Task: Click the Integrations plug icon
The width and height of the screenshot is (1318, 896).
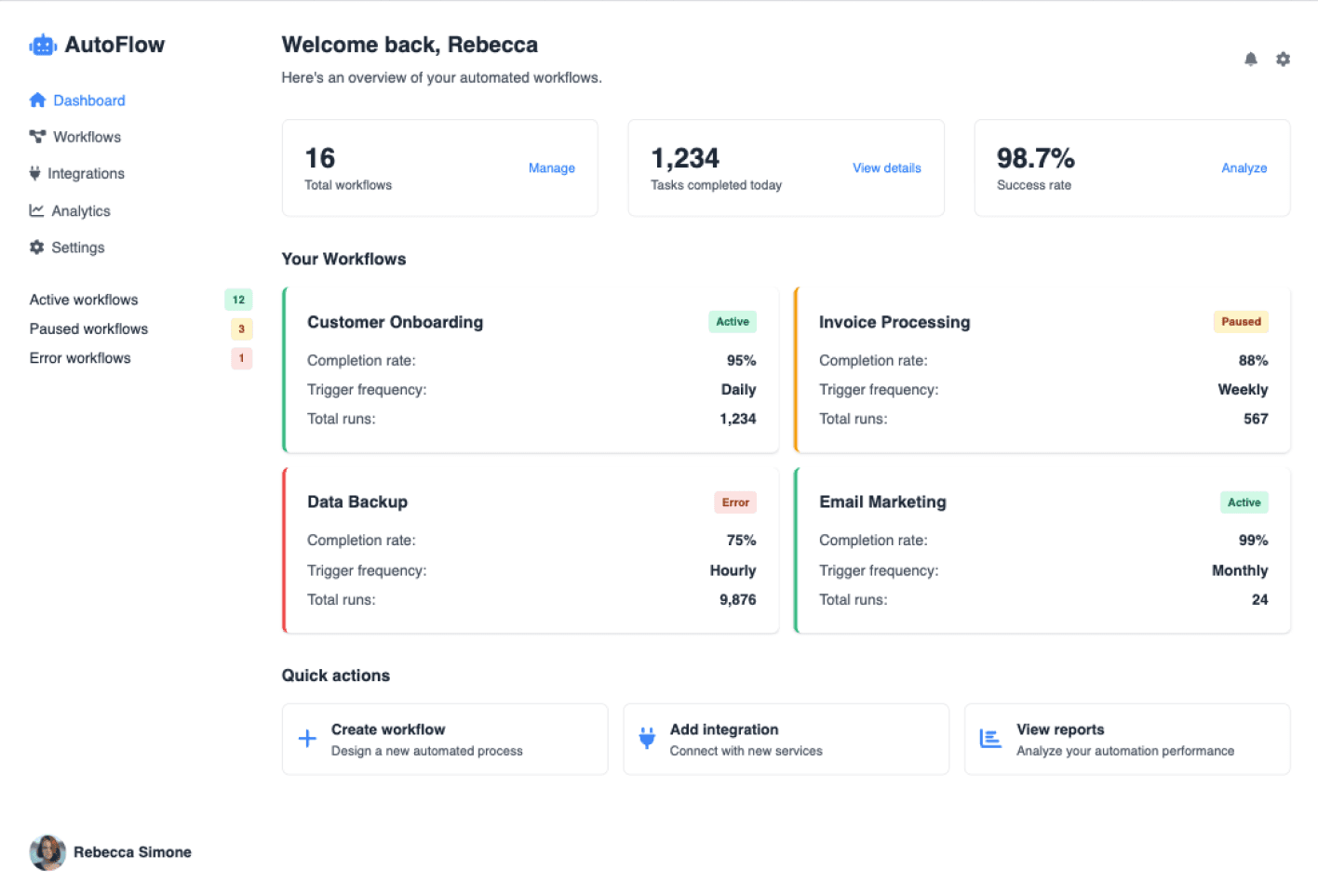Action: (36, 173)
